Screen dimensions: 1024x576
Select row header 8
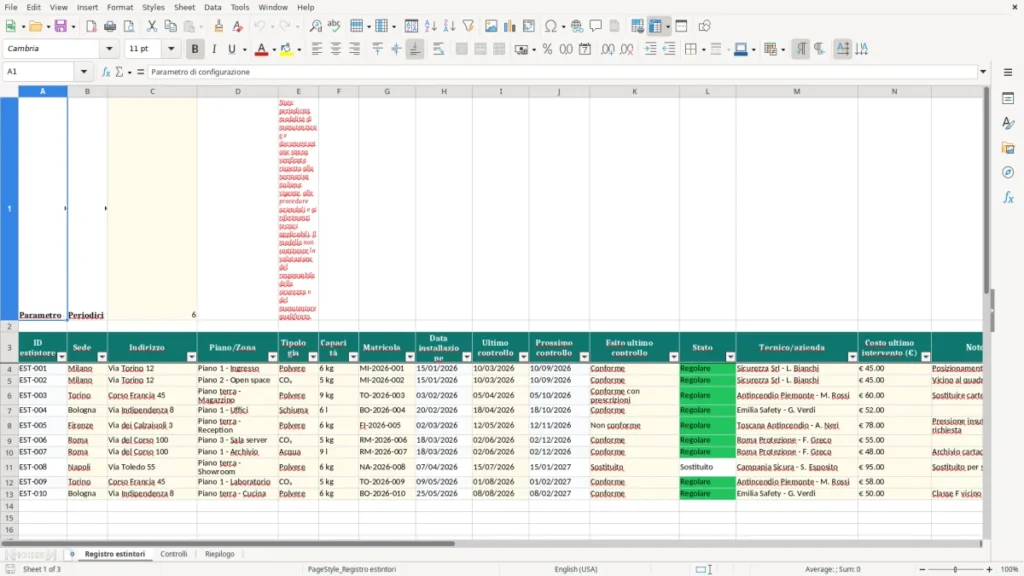[9, 425]
